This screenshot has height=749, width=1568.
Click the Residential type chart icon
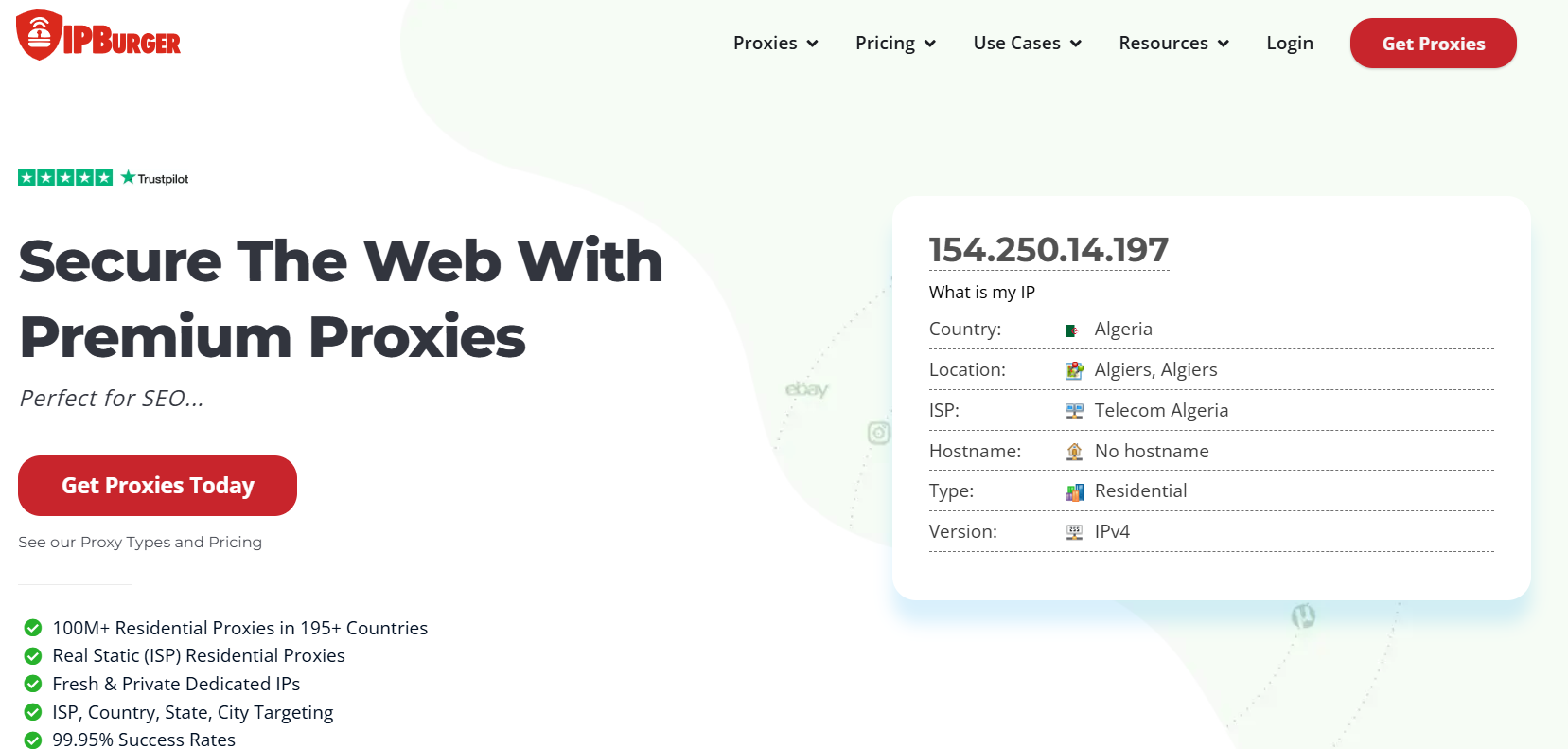click(x=1074, y=491)
